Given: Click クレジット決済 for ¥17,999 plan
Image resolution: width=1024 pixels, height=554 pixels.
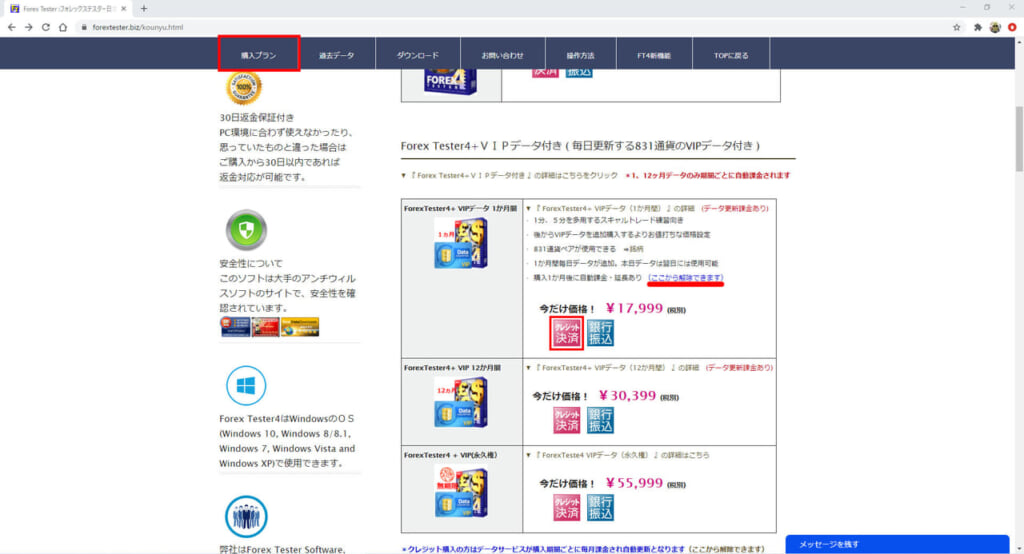Looking at the screenshot, I should (566, 333).
